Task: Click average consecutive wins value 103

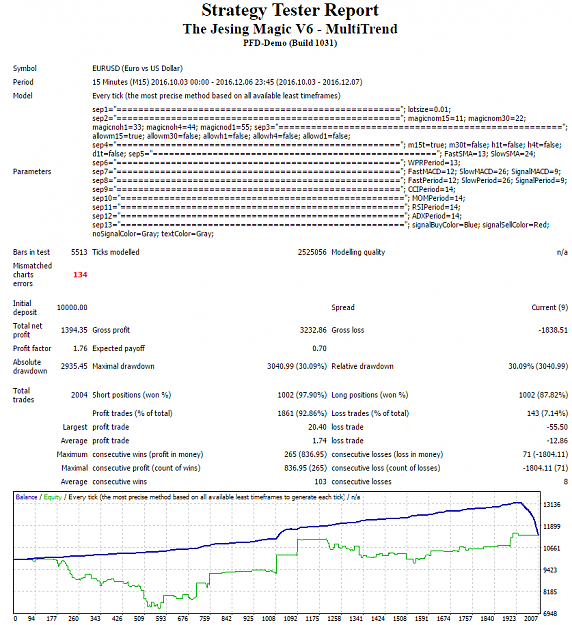Action: tap(320, 482)
